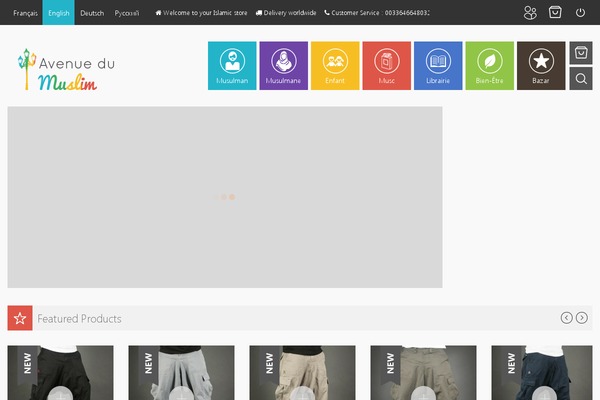
Task: Click the red star Featured Products icon
Action: (x=20, y=318)
